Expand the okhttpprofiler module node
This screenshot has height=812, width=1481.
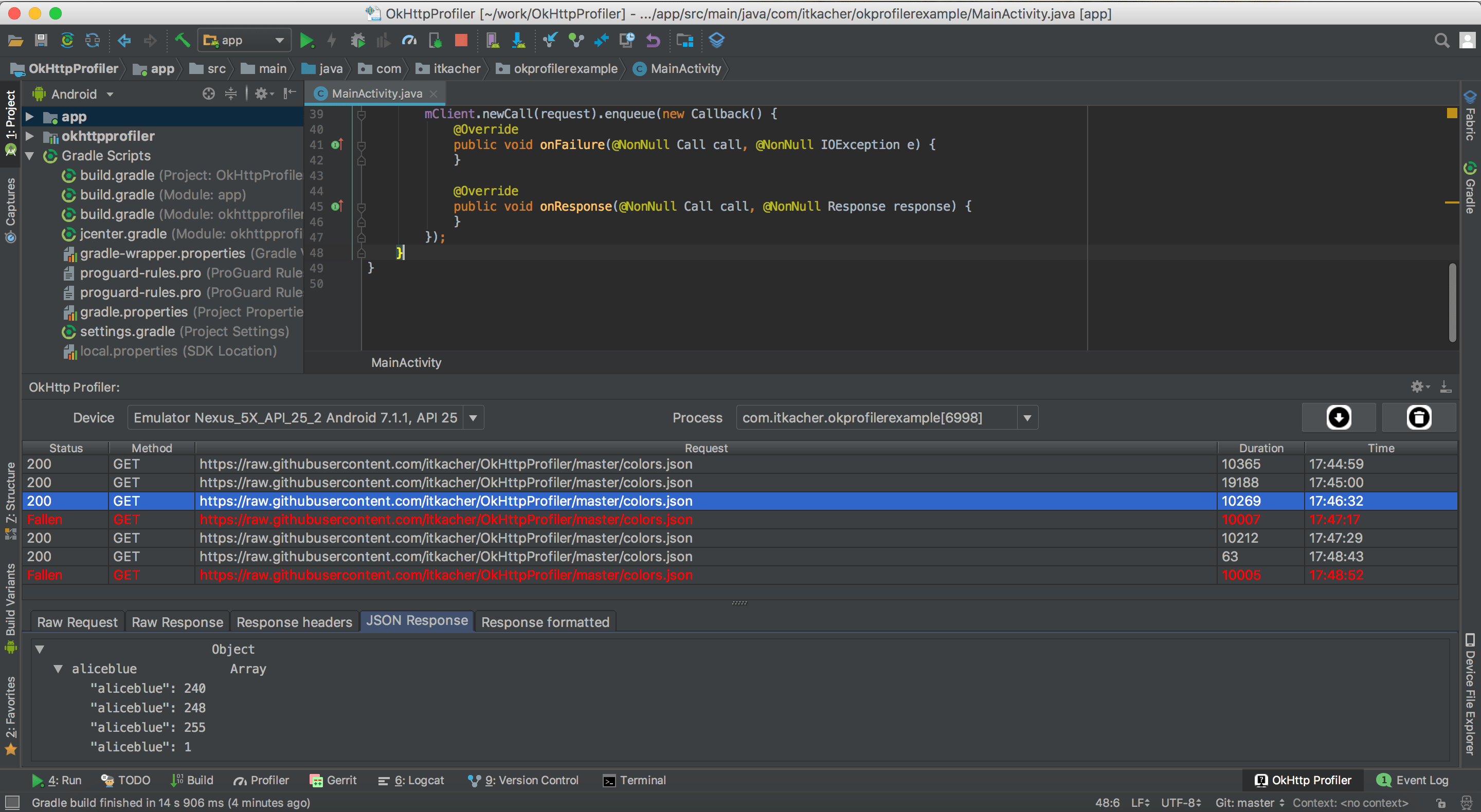30,136
